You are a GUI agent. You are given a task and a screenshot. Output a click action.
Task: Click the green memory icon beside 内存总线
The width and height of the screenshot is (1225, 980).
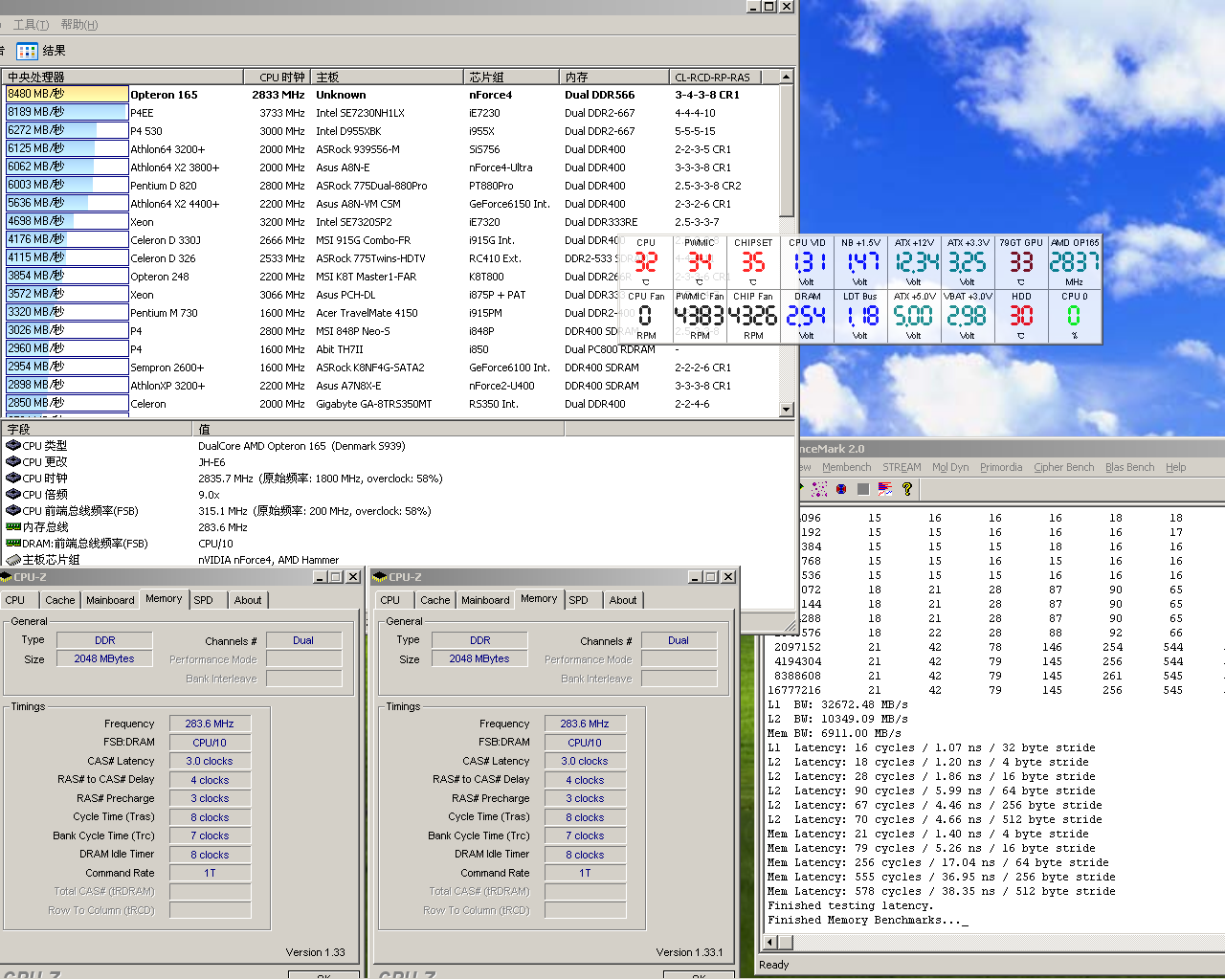click(13, 527)
